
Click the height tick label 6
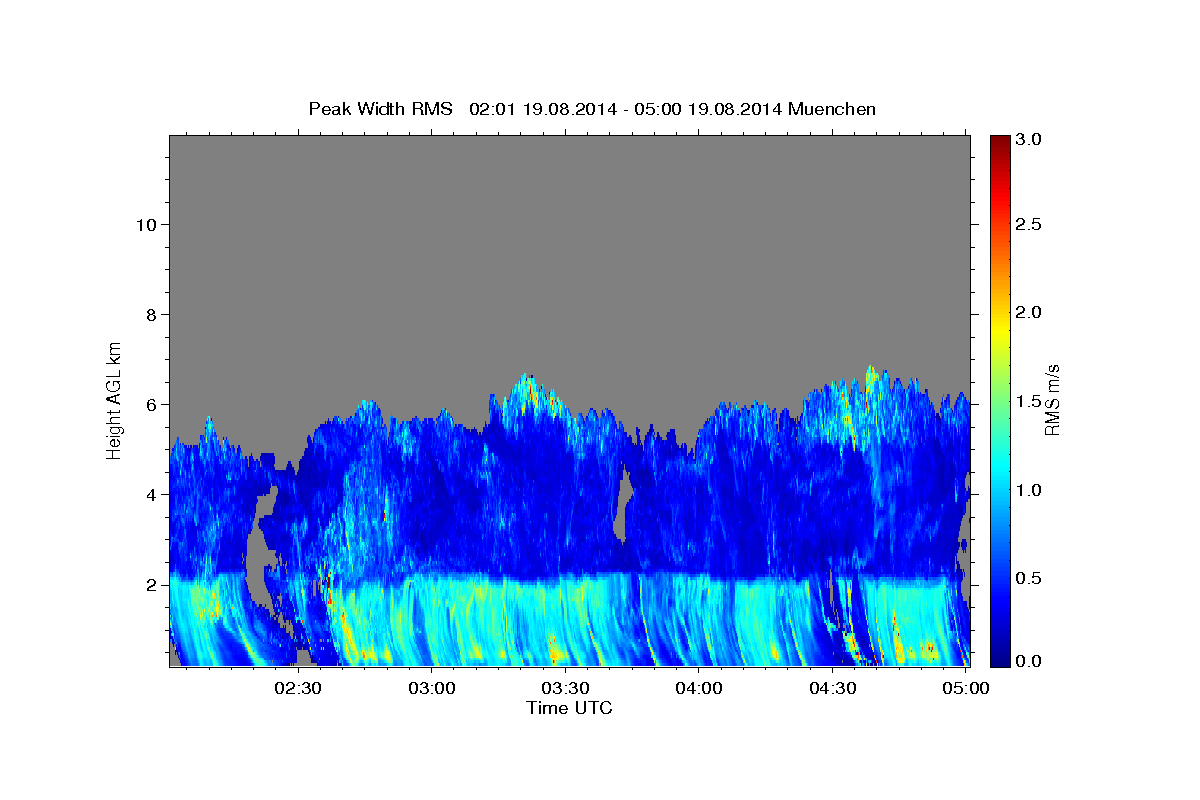149,404
